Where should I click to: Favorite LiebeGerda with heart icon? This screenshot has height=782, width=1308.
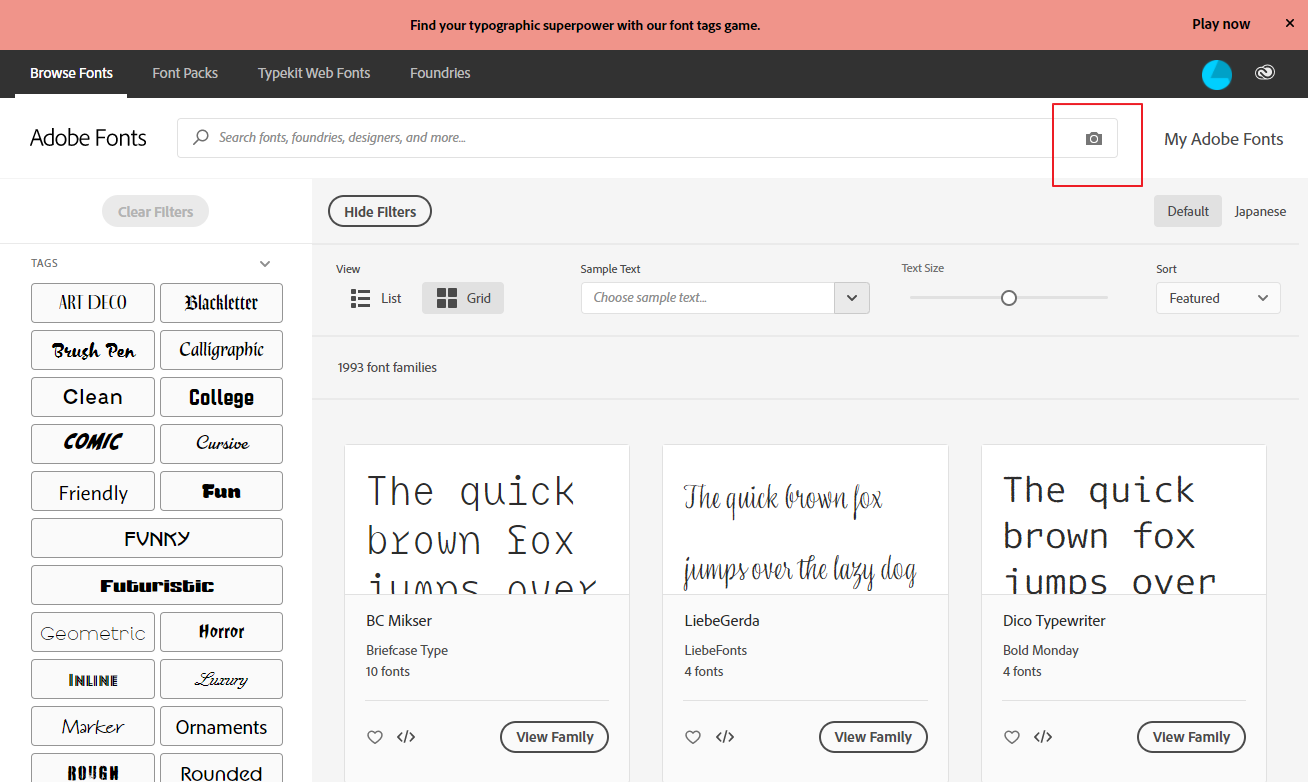tap(693, 737)
